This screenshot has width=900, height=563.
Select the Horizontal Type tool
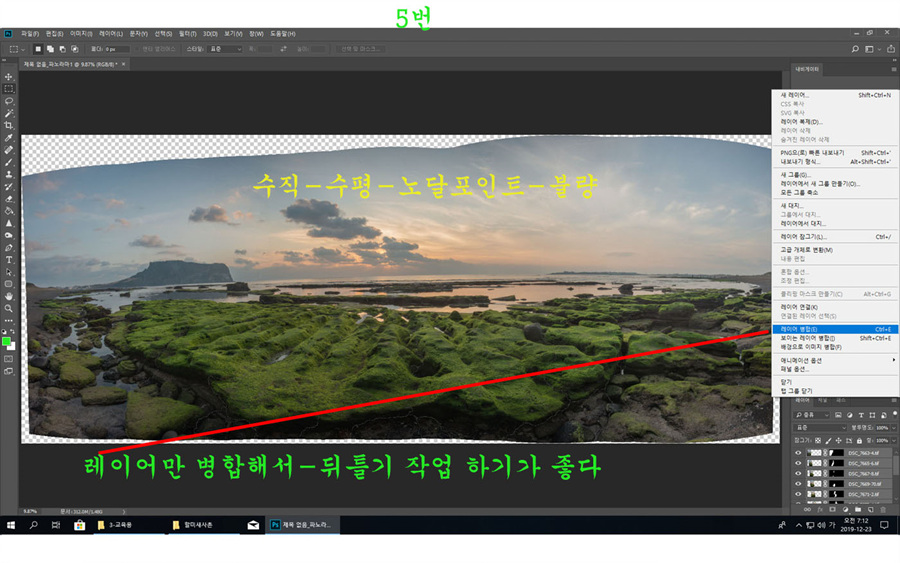pyautogui.click(x=9, y=260)
